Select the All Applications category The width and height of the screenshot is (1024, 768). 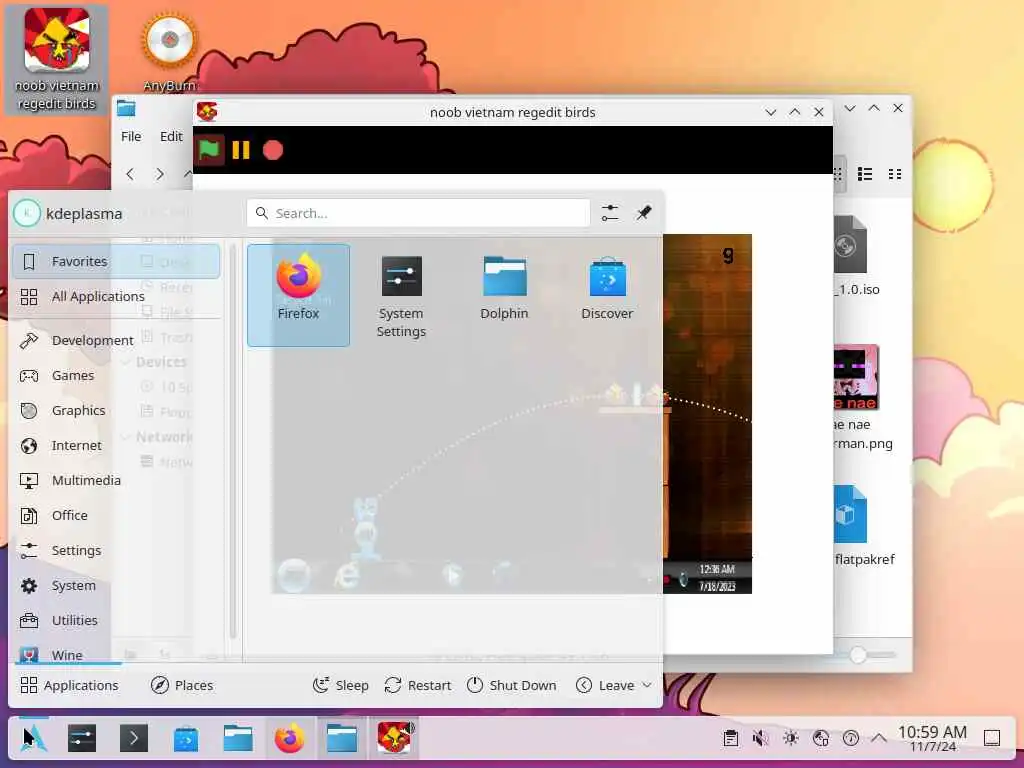tap(116, 296)
